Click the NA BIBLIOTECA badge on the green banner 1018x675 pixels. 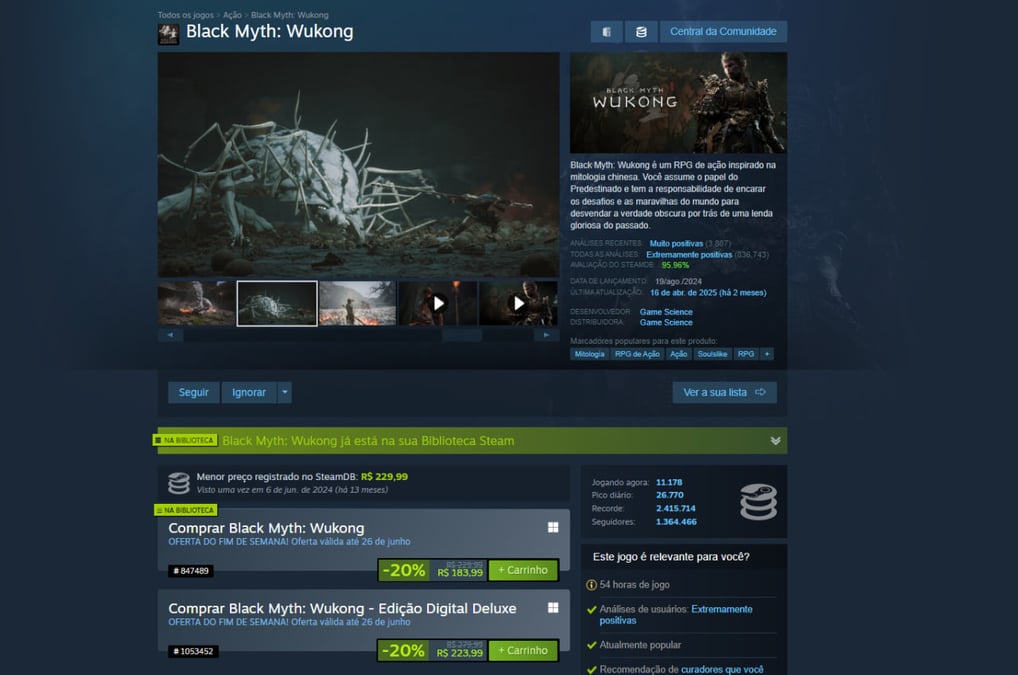pyautogui.click(x=185, y=440)
